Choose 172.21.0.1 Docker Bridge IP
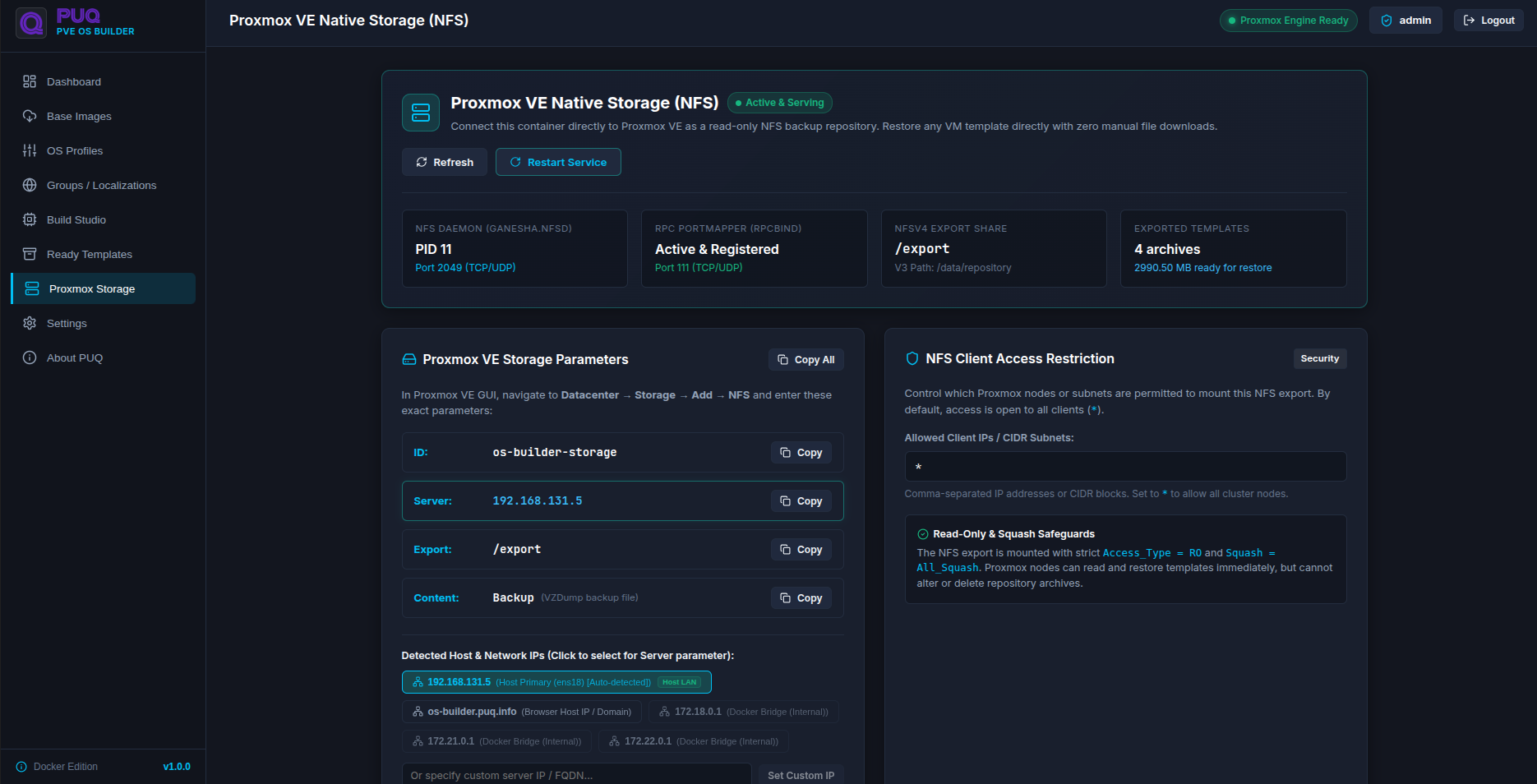1537x784 pixels. tap(496, 741)
